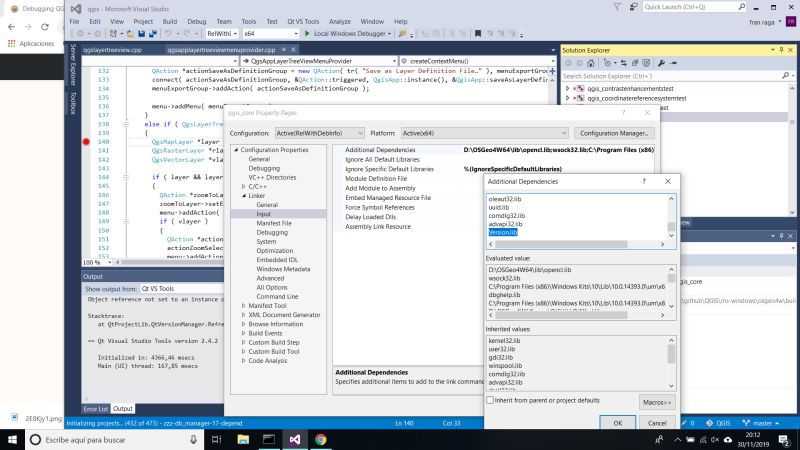Screen dimensions: 800x450
Task: Click the master branch status button
Action: point(761,423)
